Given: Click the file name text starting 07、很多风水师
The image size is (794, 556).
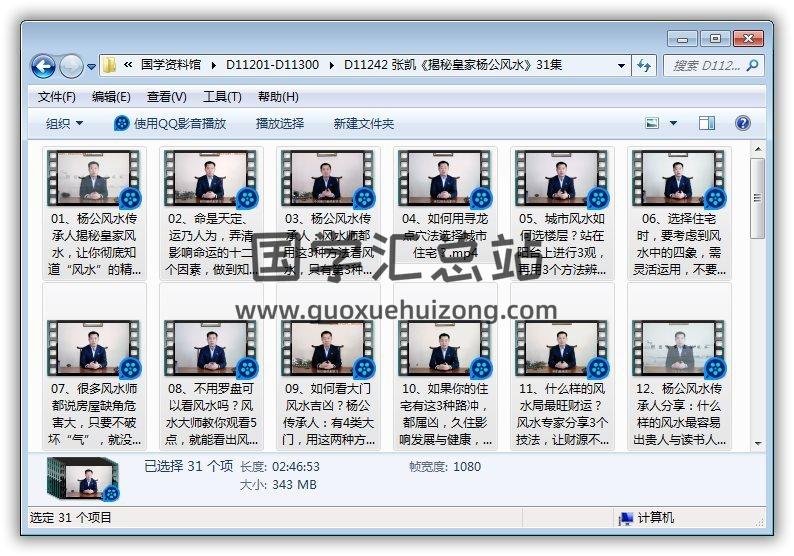Looking at the screenshot, I should [x=94, y=414].
